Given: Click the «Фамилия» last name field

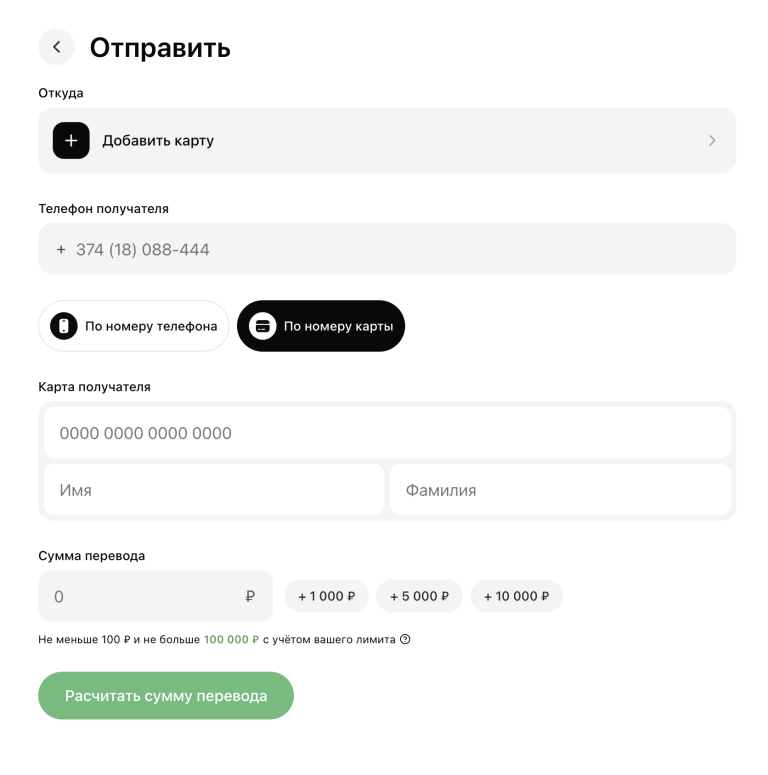Looking at the screenshot, I should tap(560, 490).
